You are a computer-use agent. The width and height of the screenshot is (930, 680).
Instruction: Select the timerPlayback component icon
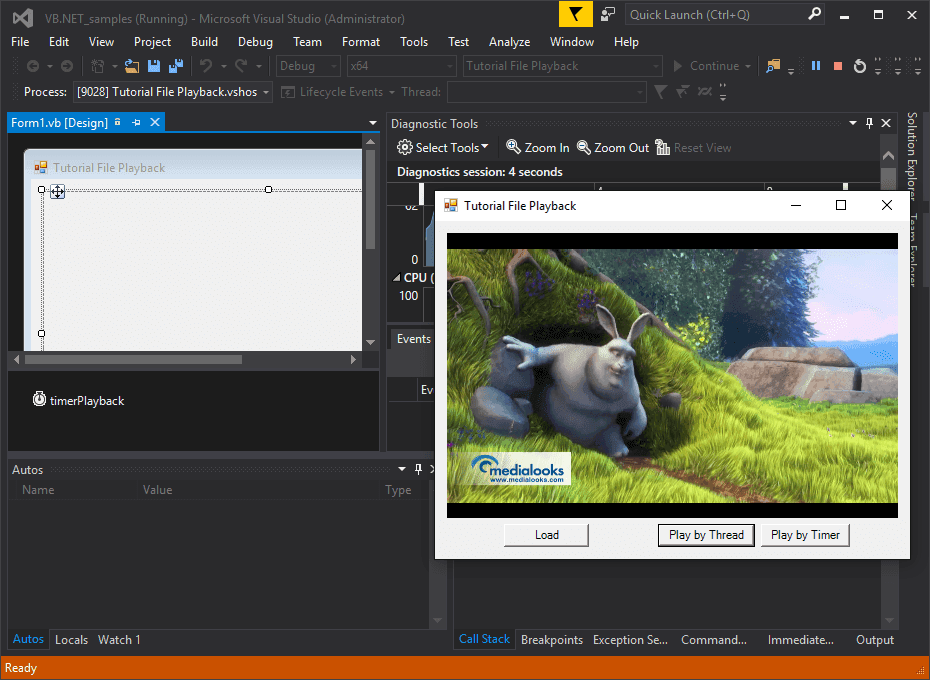39,399
